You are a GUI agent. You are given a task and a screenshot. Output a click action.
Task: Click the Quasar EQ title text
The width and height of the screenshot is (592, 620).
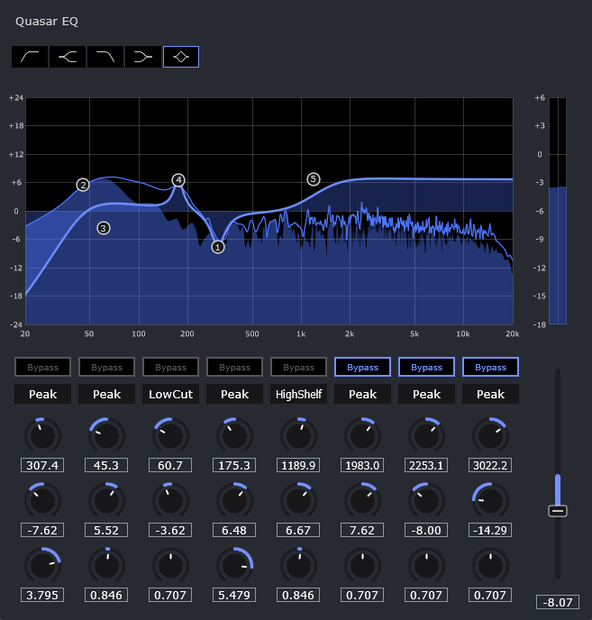(x=47, y=21)
